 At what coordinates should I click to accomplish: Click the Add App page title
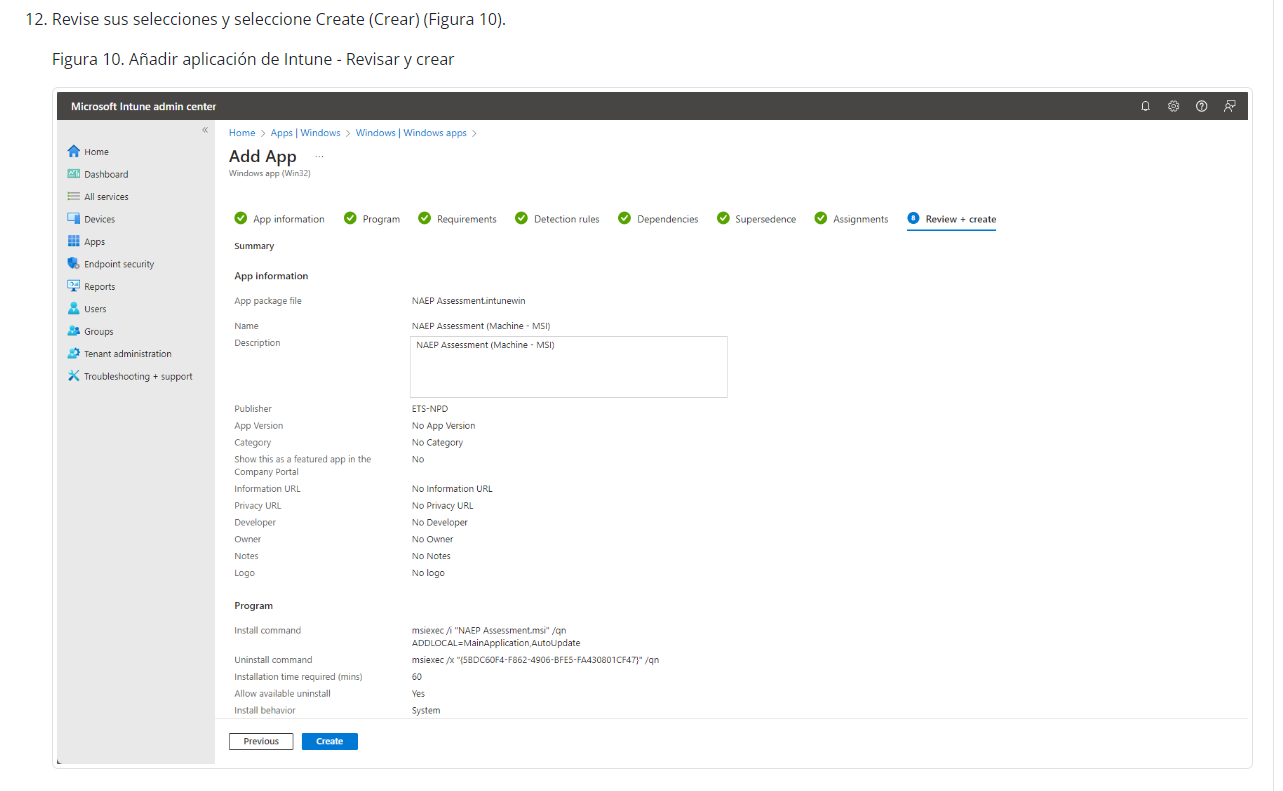tap(263, 156)
